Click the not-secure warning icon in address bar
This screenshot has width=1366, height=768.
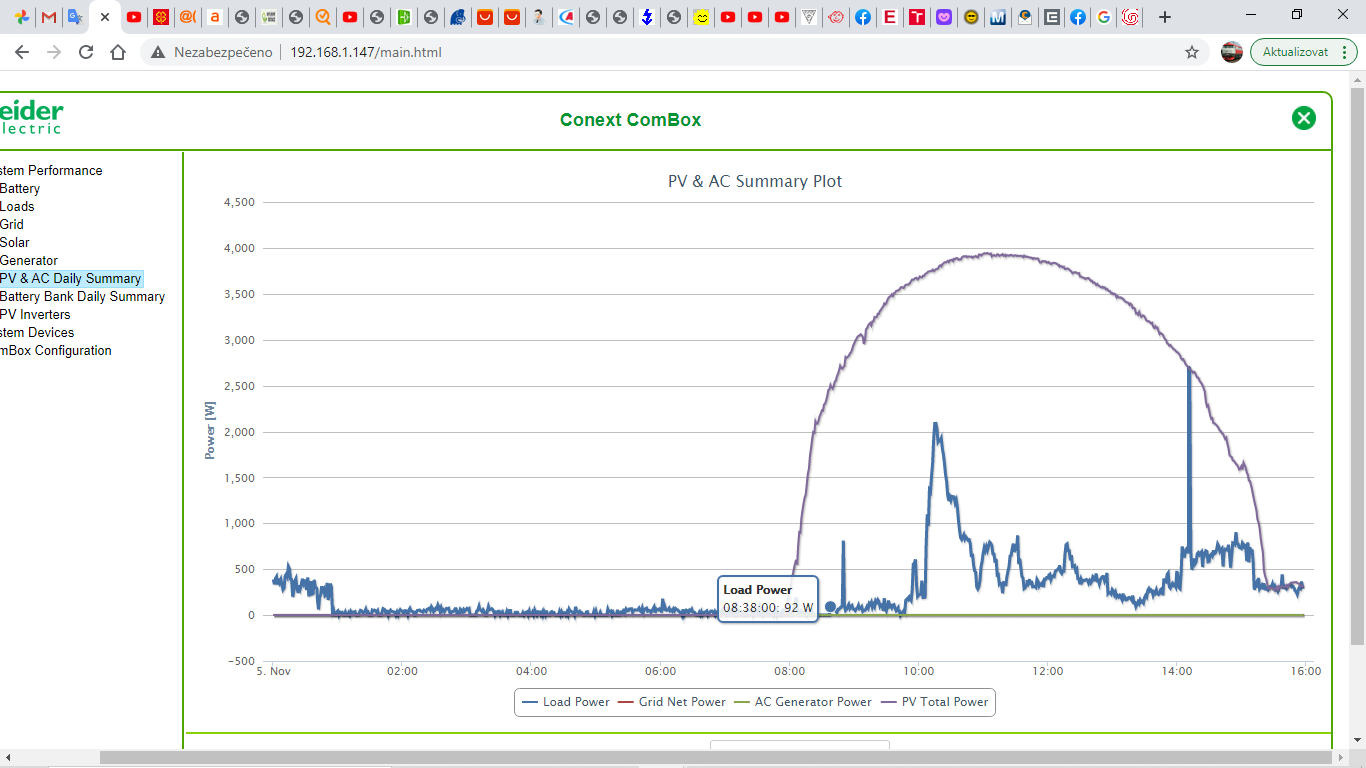coord(158,52)
